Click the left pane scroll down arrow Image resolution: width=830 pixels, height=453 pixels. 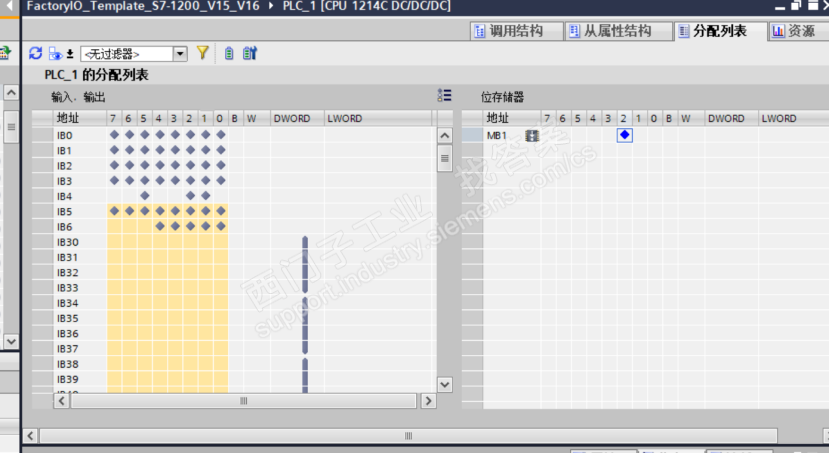pyautogui.click(x=11, y=341)
